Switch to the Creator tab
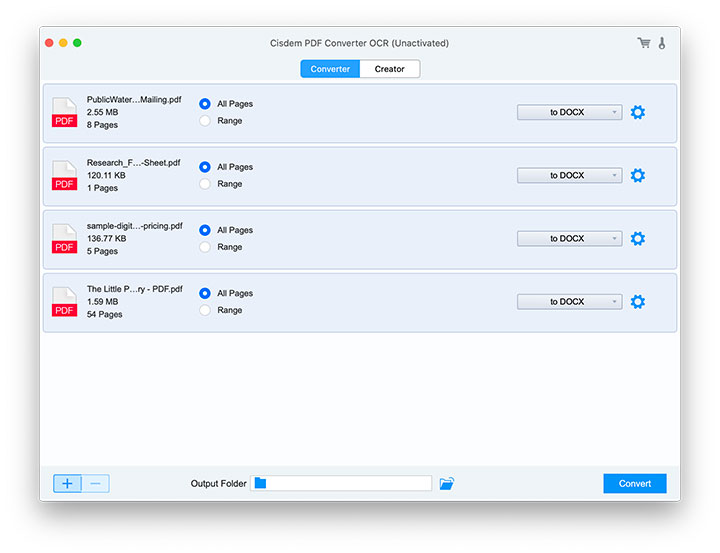The height and width of the screenshot is (553, 720). tap(390, 69)
